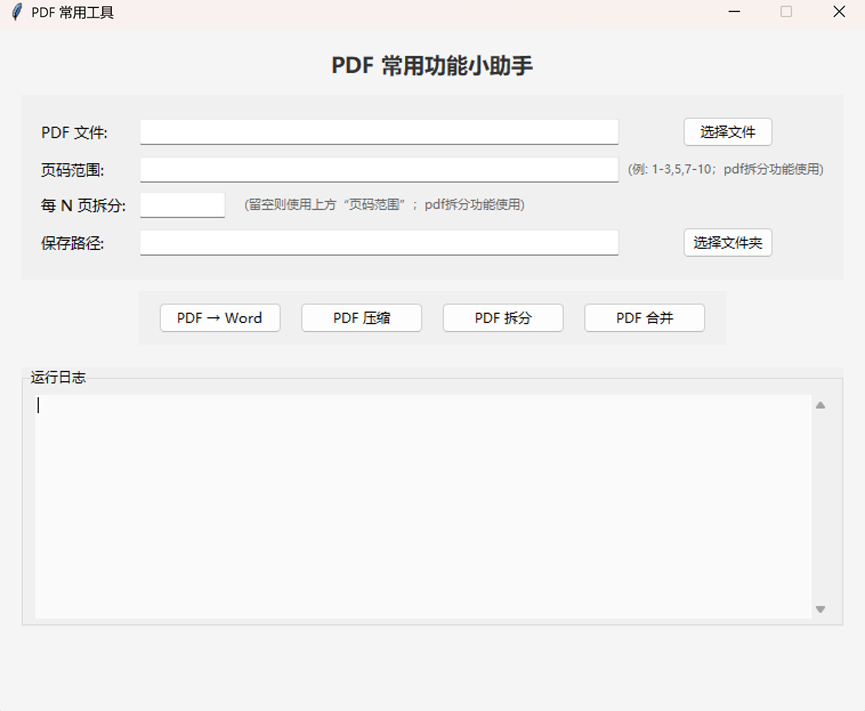Click the 运行日志 group label
Viewport: 865px width, 711px height.
(58, 377)
